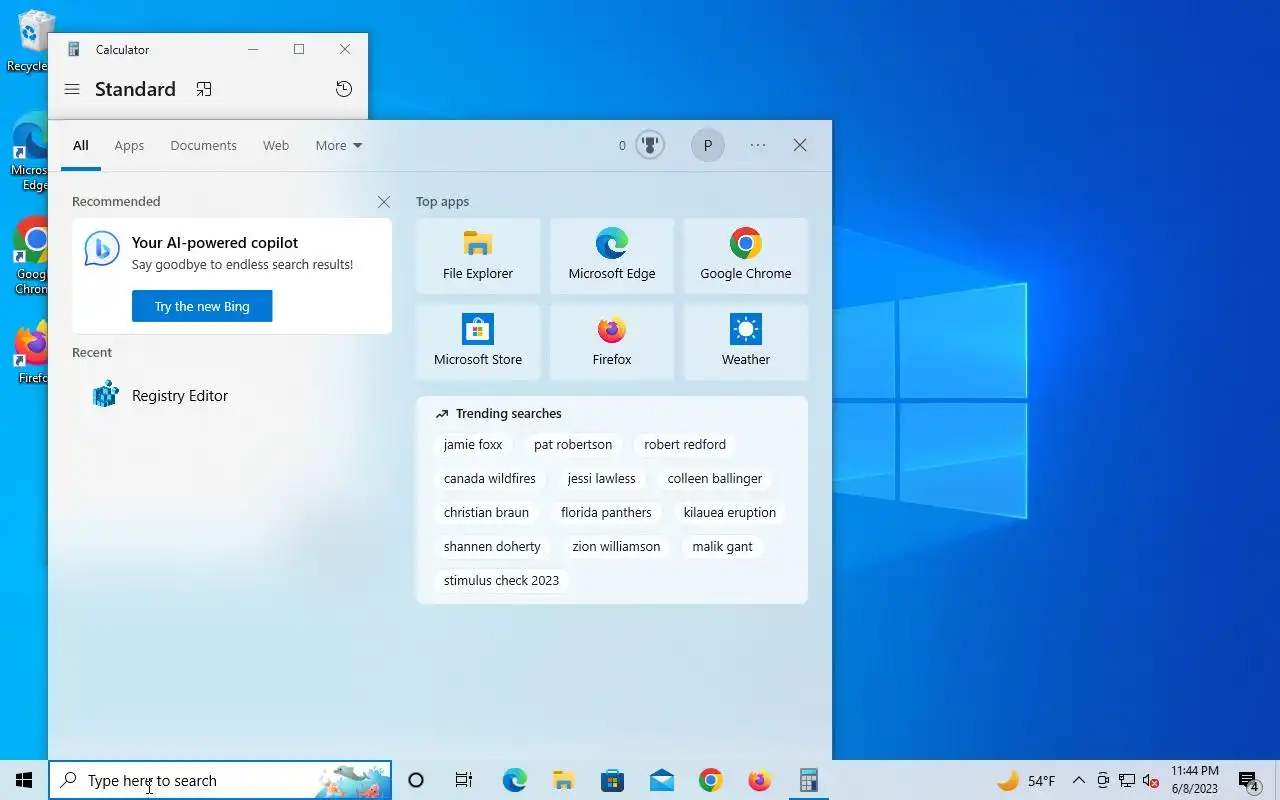1280x800 pixels.
Task: Search trending topic kilauea eruption
Action: point(730,512)
